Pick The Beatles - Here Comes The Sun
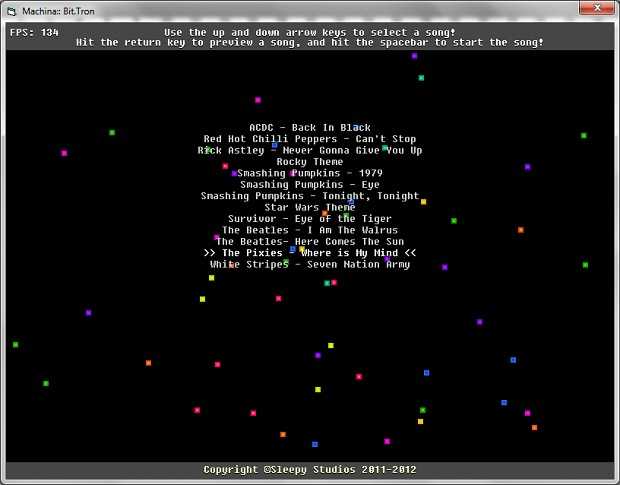 click(310, 242)
